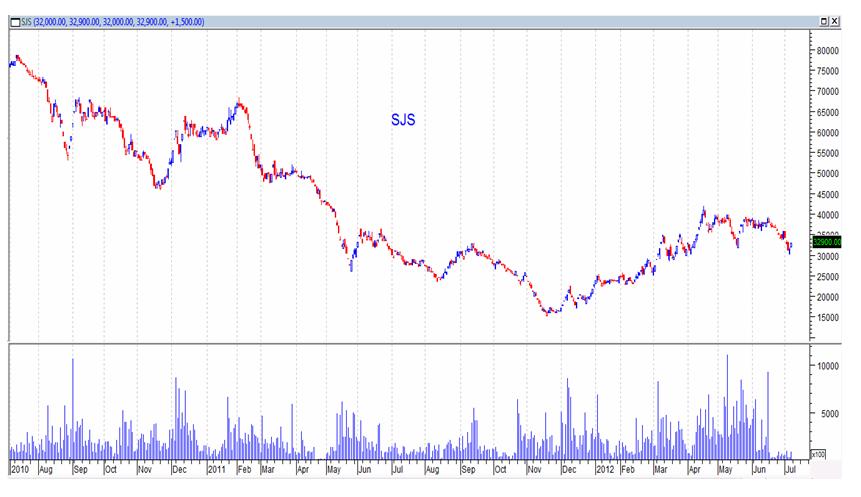Screen dimensions: 861x497
Task: Click the green 32900.00 current price tag
Action: click(x=829, y=241)
